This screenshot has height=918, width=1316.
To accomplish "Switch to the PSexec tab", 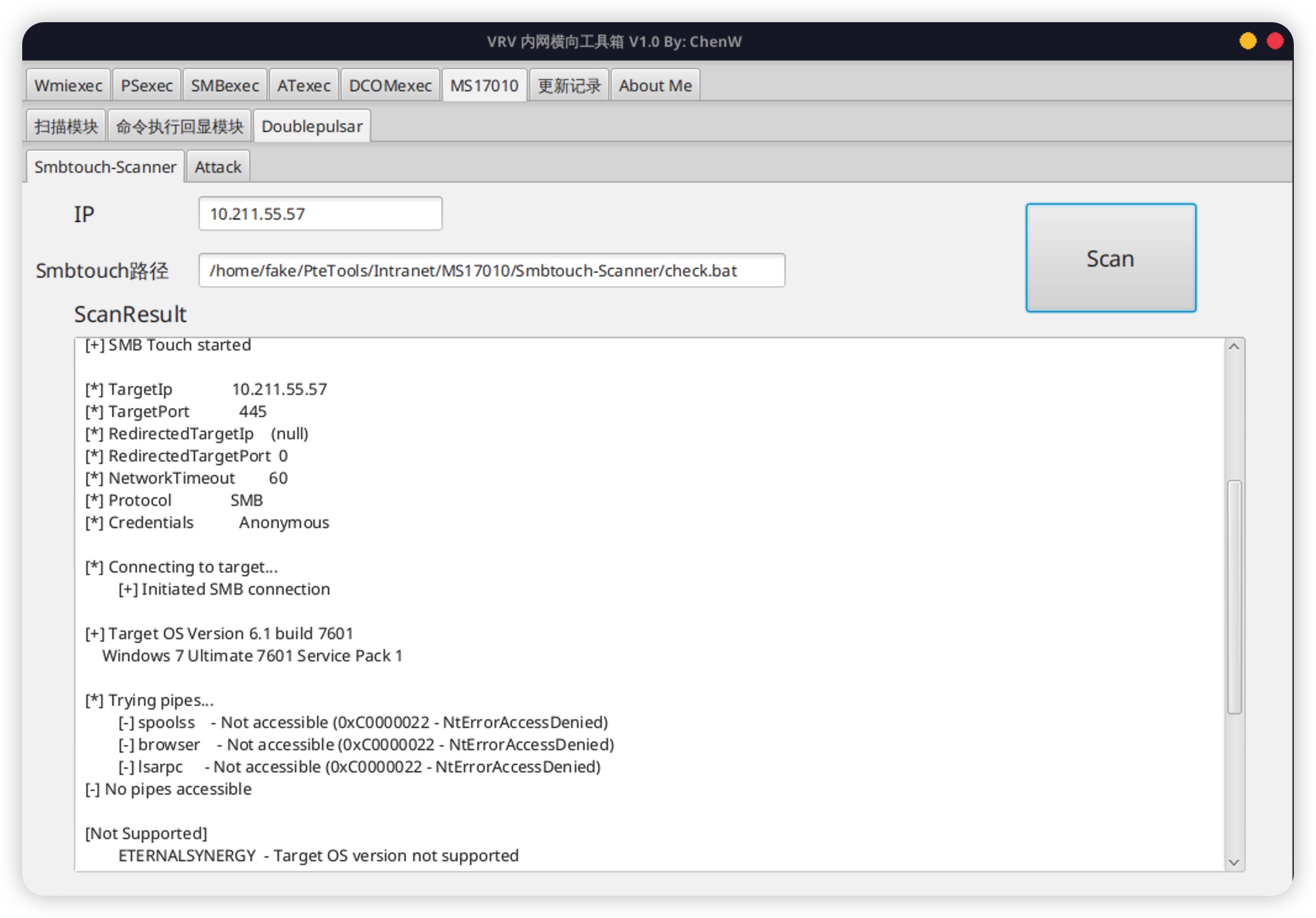I will click(x=146, y=86).
